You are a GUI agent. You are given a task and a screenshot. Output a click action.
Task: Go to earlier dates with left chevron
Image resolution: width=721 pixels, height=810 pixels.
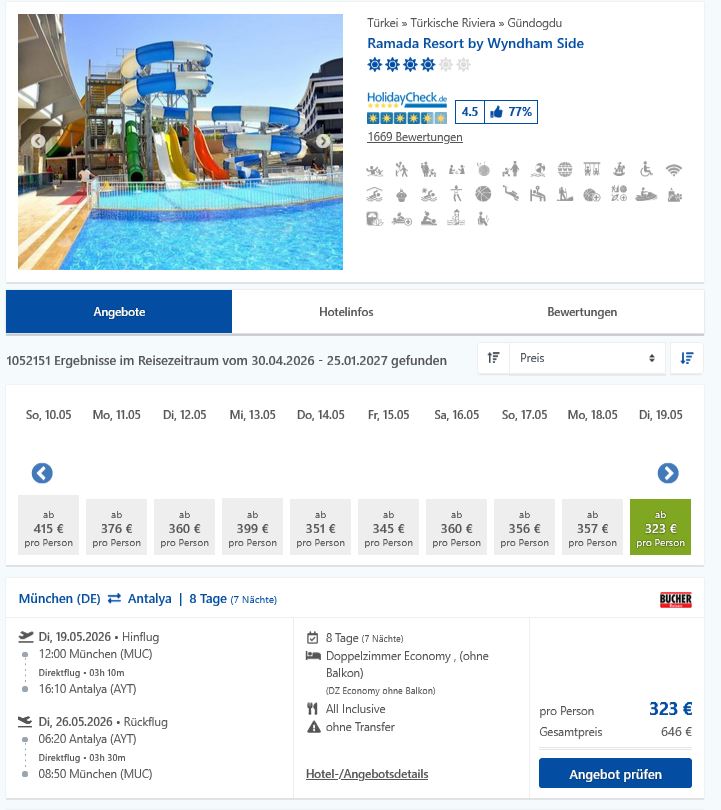[42, 473]
